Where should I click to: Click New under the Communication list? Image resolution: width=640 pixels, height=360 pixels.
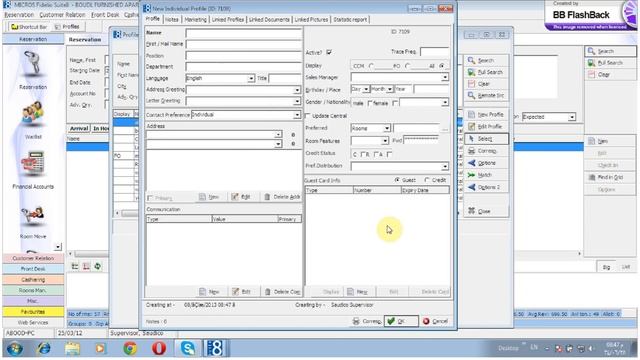pos(209,292)
